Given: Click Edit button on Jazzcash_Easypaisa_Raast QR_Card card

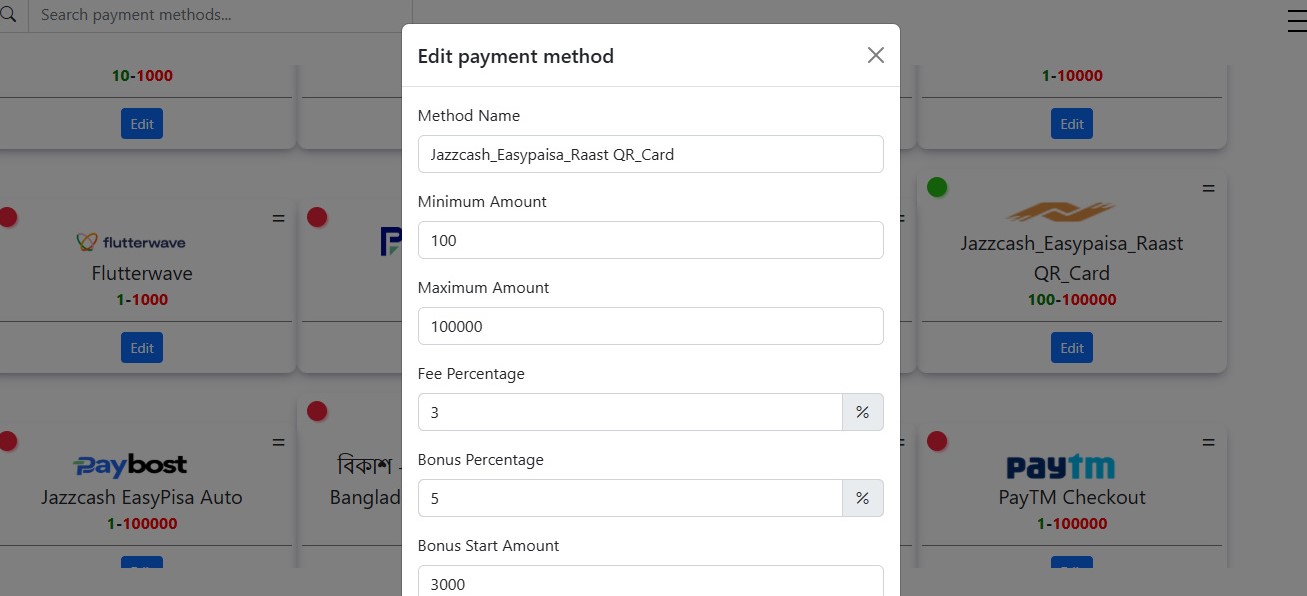Looking at the screenshot, I should 1072,348.
